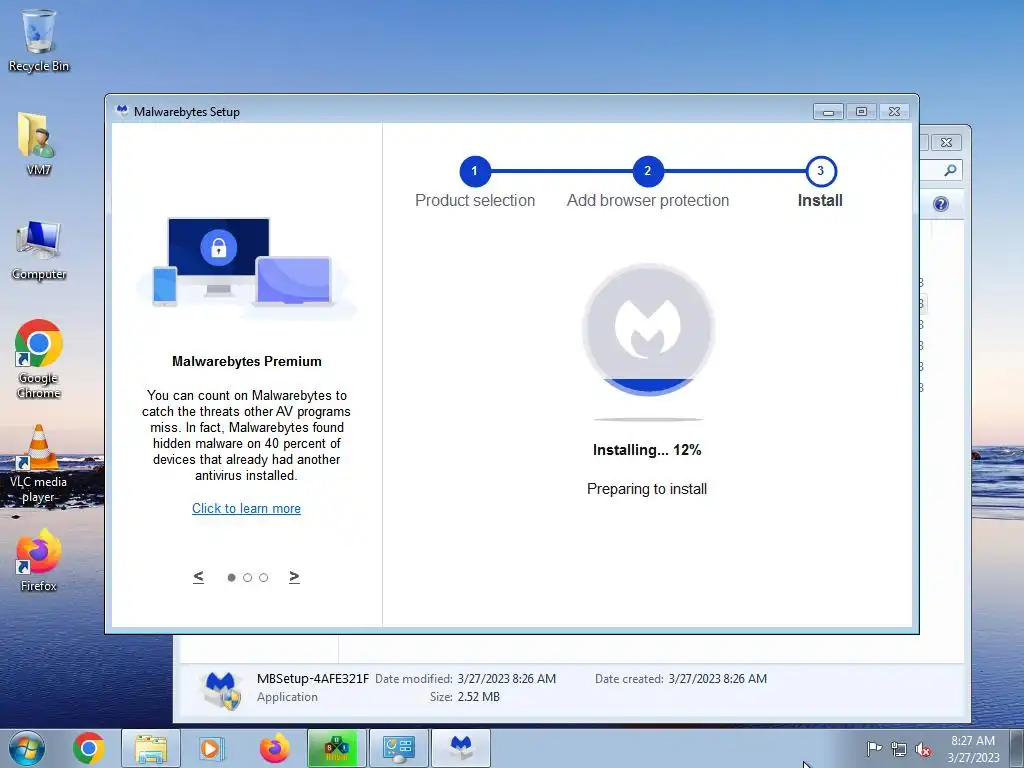The image size is (1024, 768).
Task: Click the Date created value in the details pane
Action: point(718,679)
